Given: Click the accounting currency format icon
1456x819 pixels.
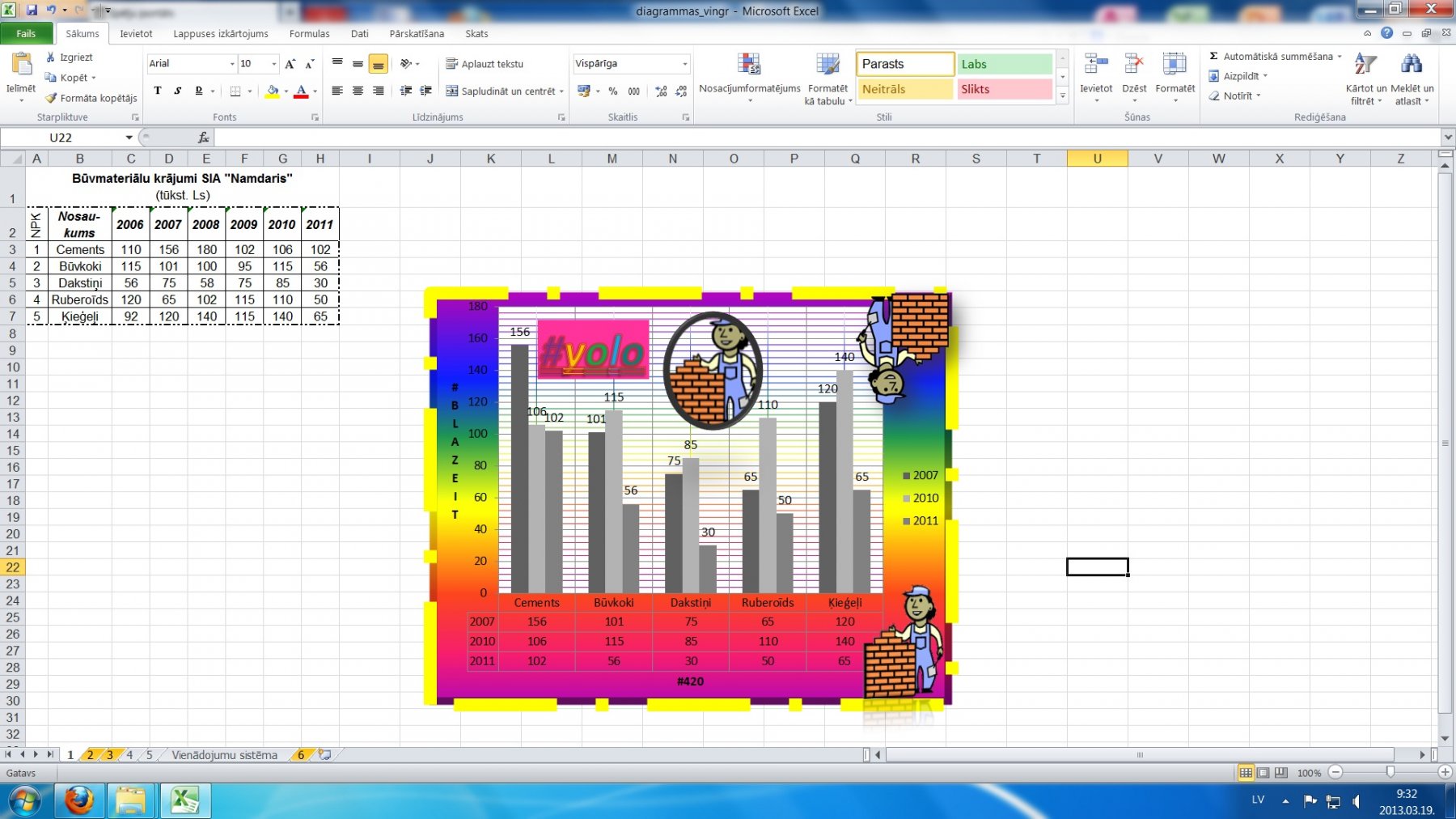Looking at the screenshot, I should [x=584, y=91].
